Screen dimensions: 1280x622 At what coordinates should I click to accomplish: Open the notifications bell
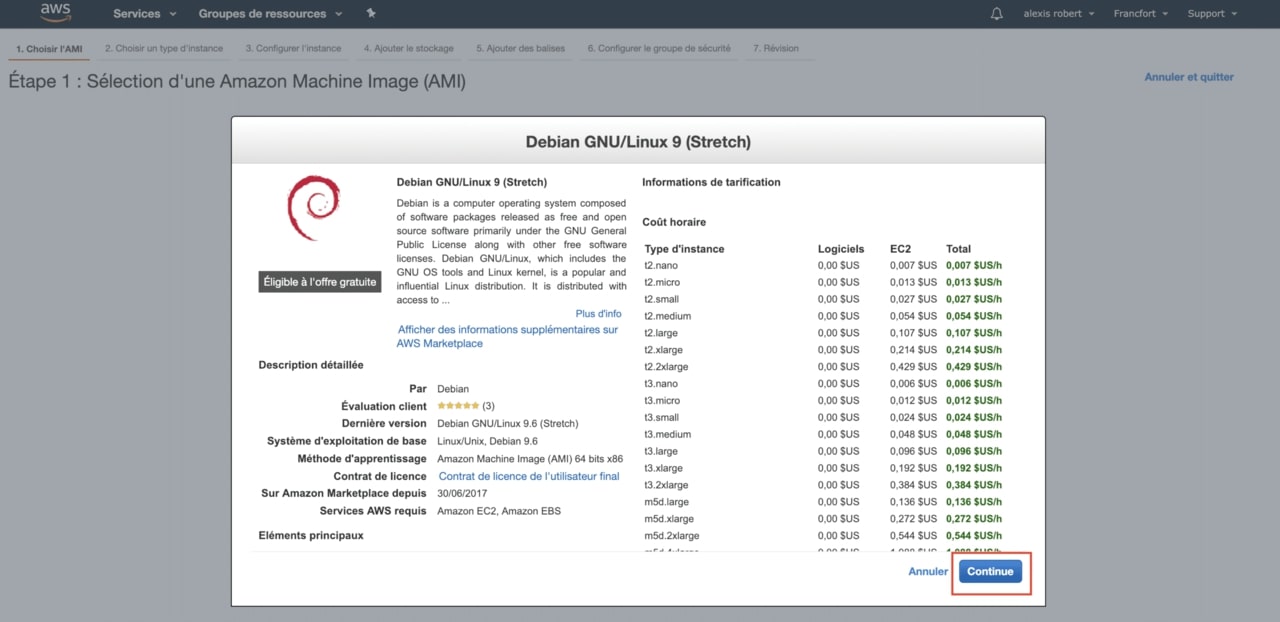(x=996, y=13)
